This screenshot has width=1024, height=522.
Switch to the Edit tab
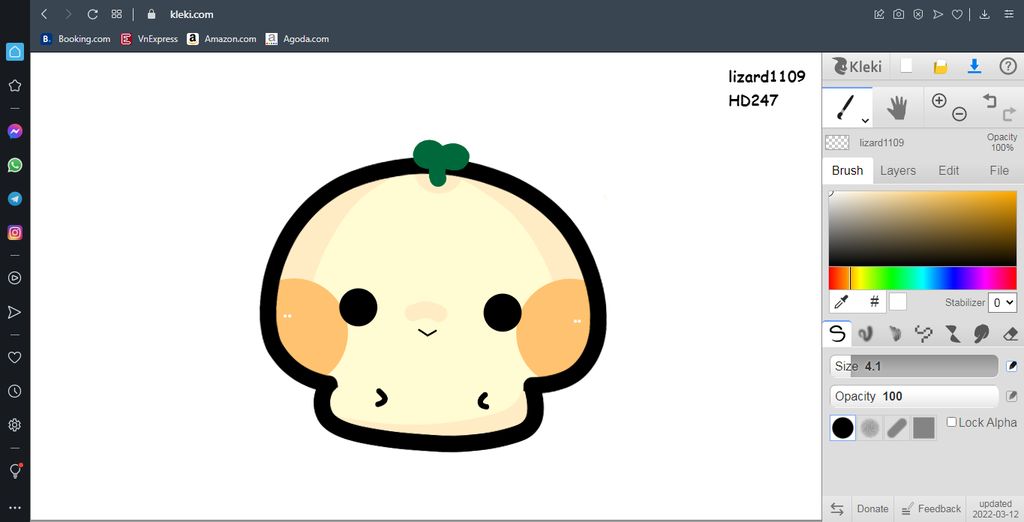(x=948, y=171)
